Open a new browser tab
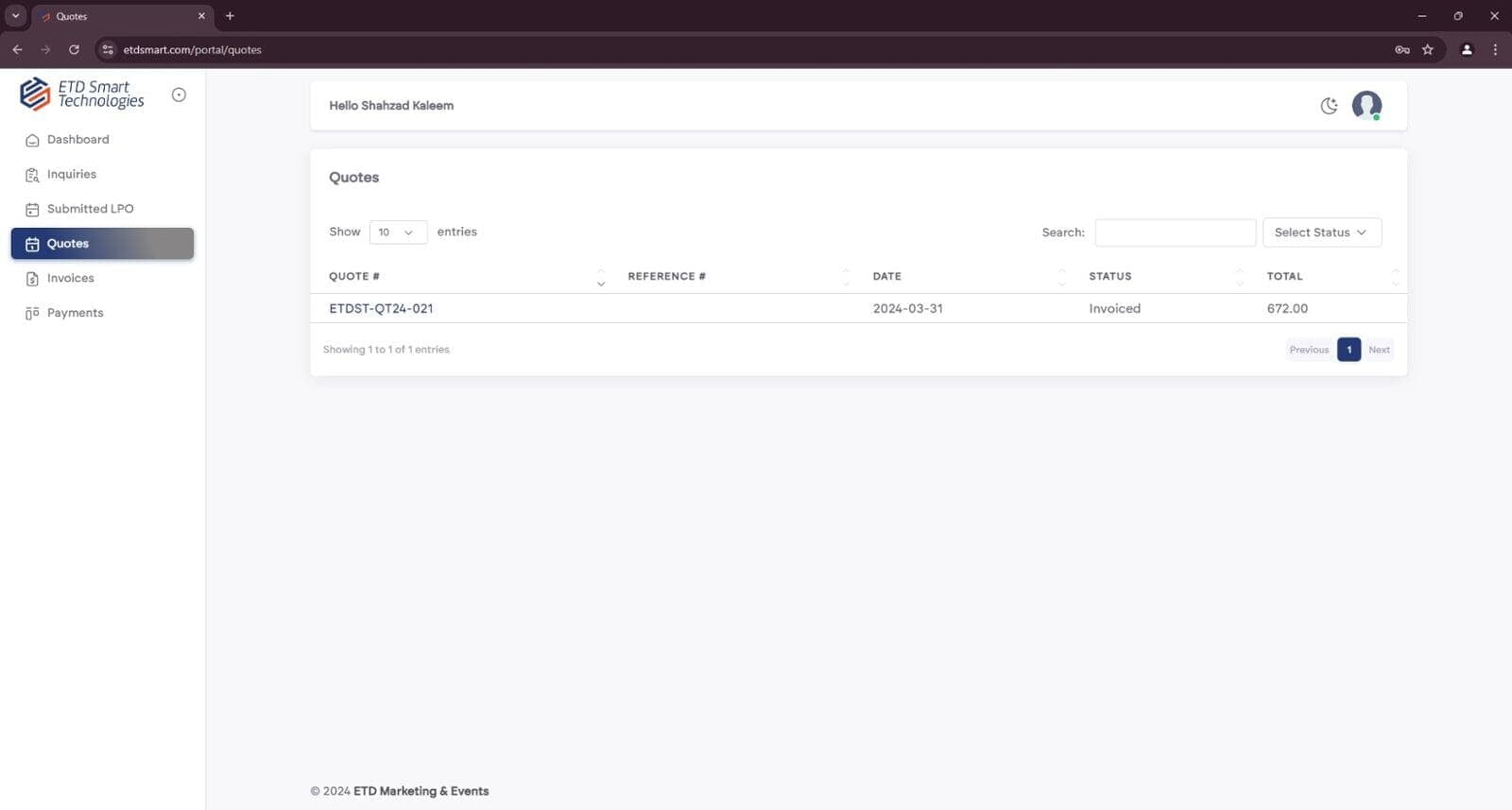The width and height of the screenshot is (1512, 810). pyautogui.click(x=230, y=16)
